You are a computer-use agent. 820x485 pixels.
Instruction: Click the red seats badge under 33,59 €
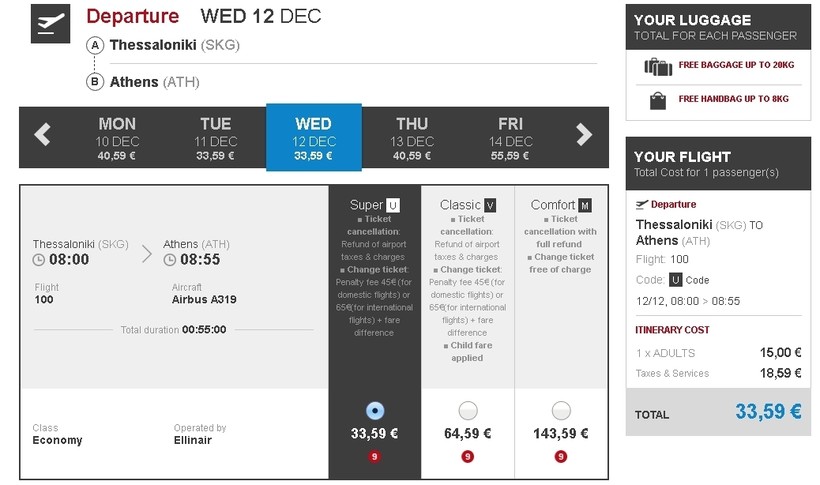[375, 456]
